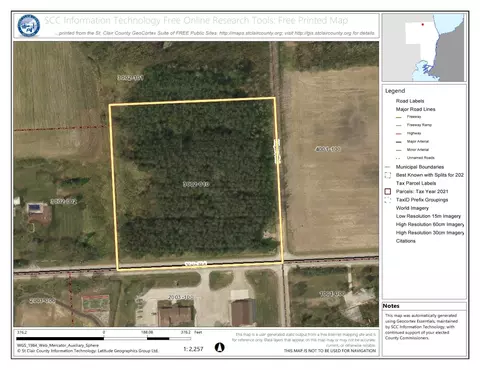480x370 pixels.
Task: Click the 'Feet' unit label on scale bar
Action: click(198, 332)
